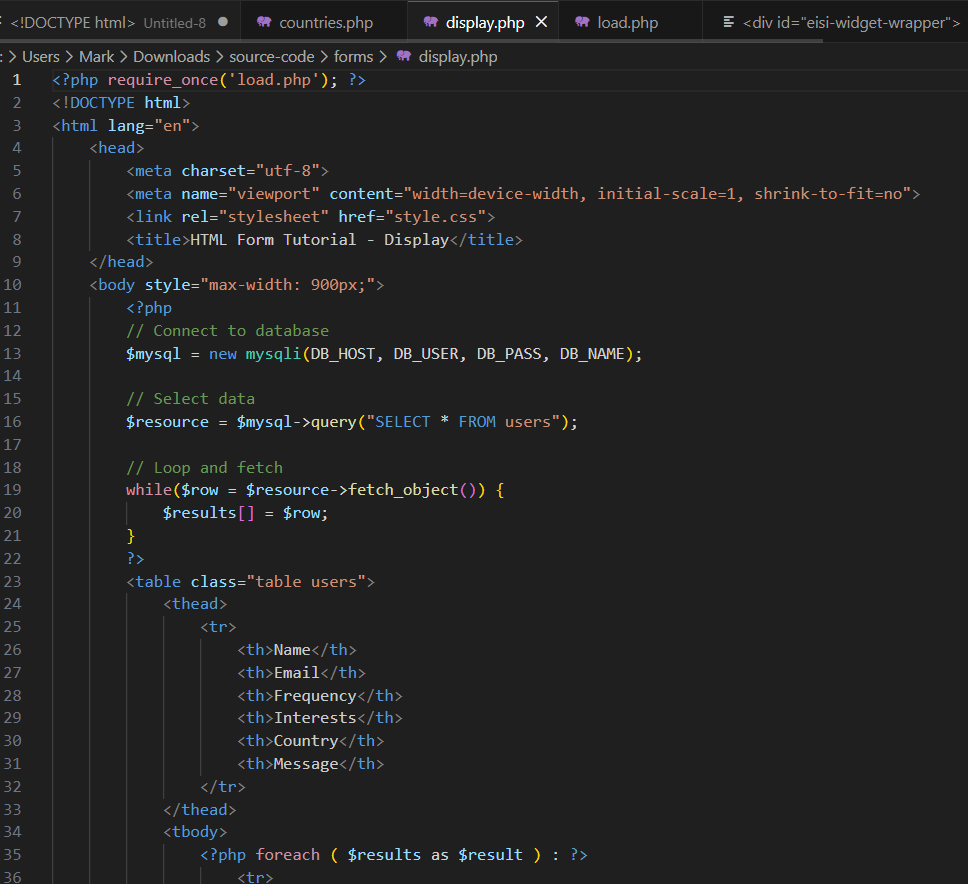Click the Name table header text
The width and height of the screenshot is (968, 884).
[292, 649]
